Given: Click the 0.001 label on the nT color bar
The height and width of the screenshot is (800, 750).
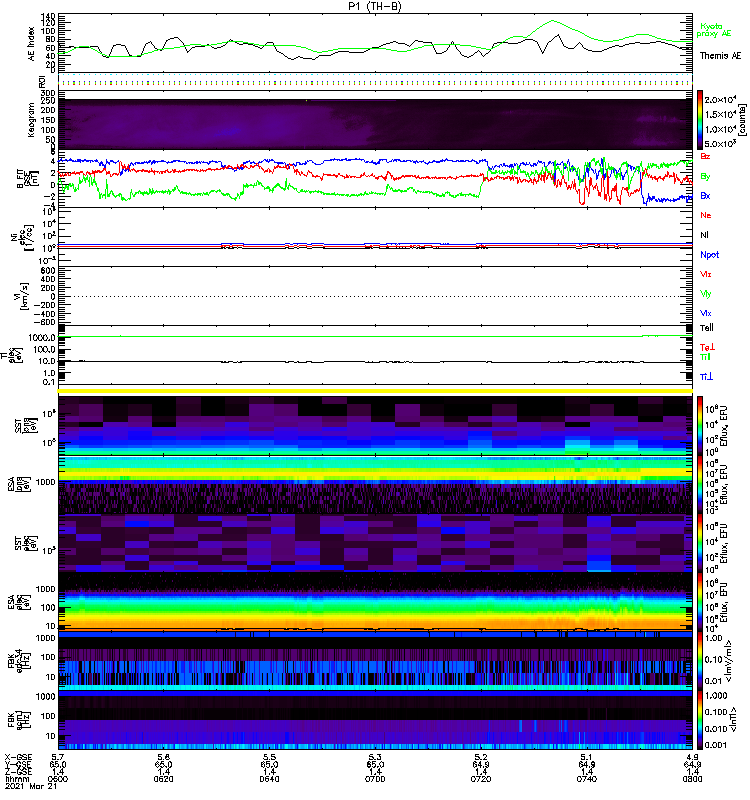Looking at the screenshot, I should (x=717, y=745).
